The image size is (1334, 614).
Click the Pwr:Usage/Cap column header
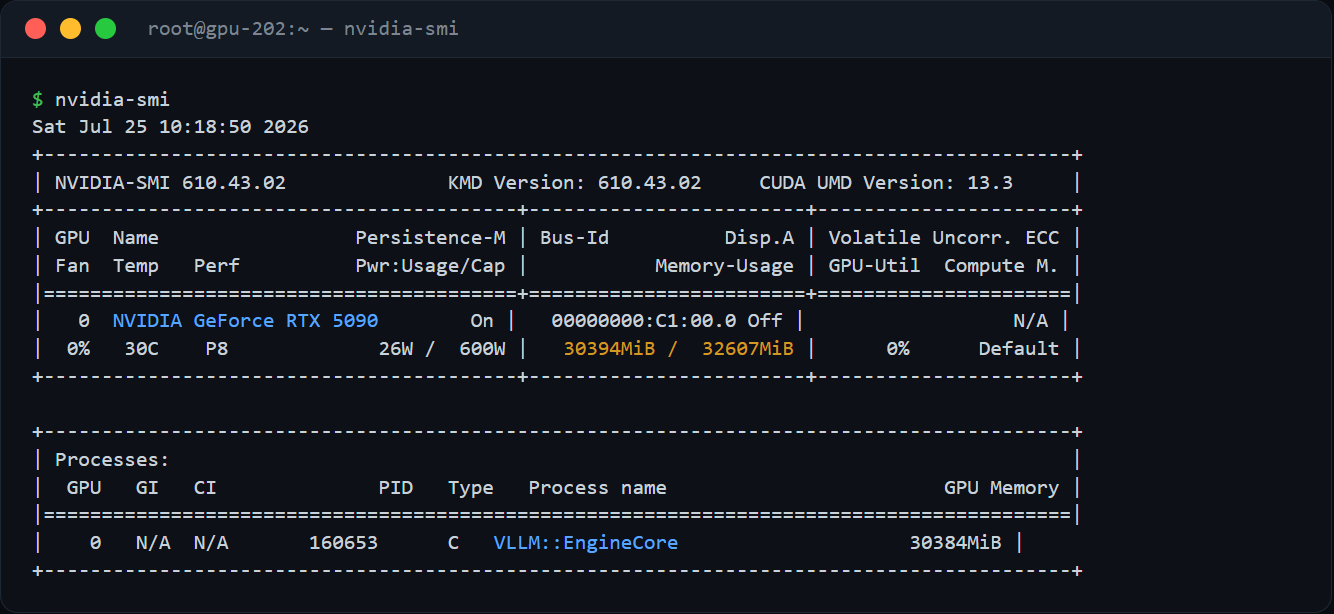tap(430, 266)
